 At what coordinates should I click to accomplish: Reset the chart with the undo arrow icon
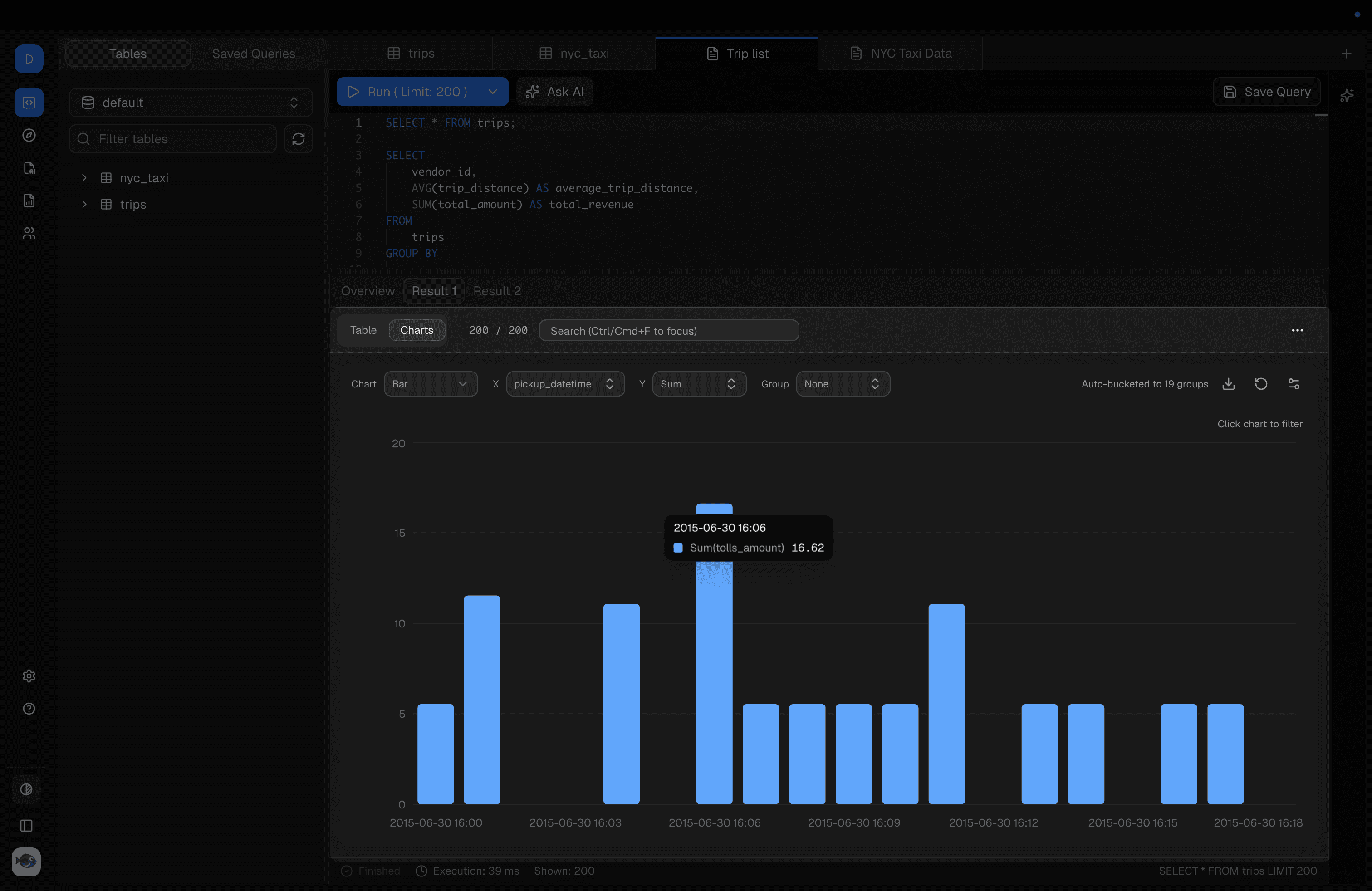click(x=1261, y=384)
